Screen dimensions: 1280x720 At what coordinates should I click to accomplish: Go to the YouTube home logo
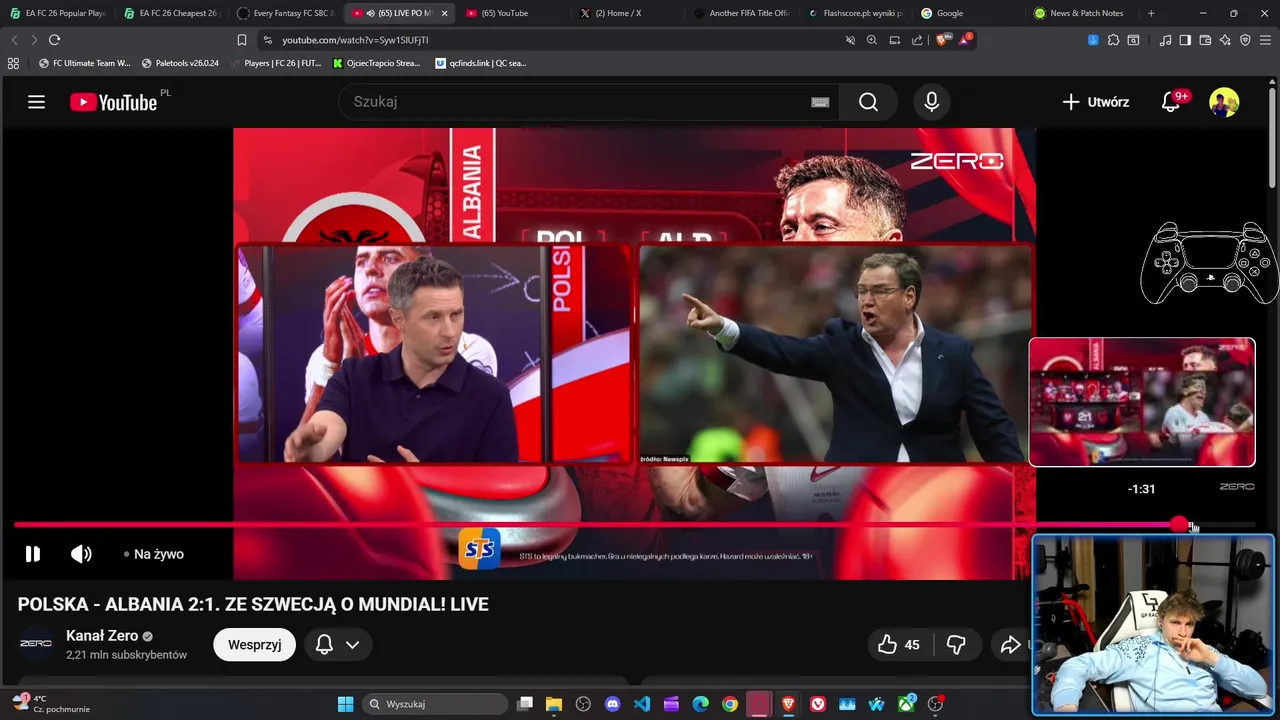click(x=113, y=102)
